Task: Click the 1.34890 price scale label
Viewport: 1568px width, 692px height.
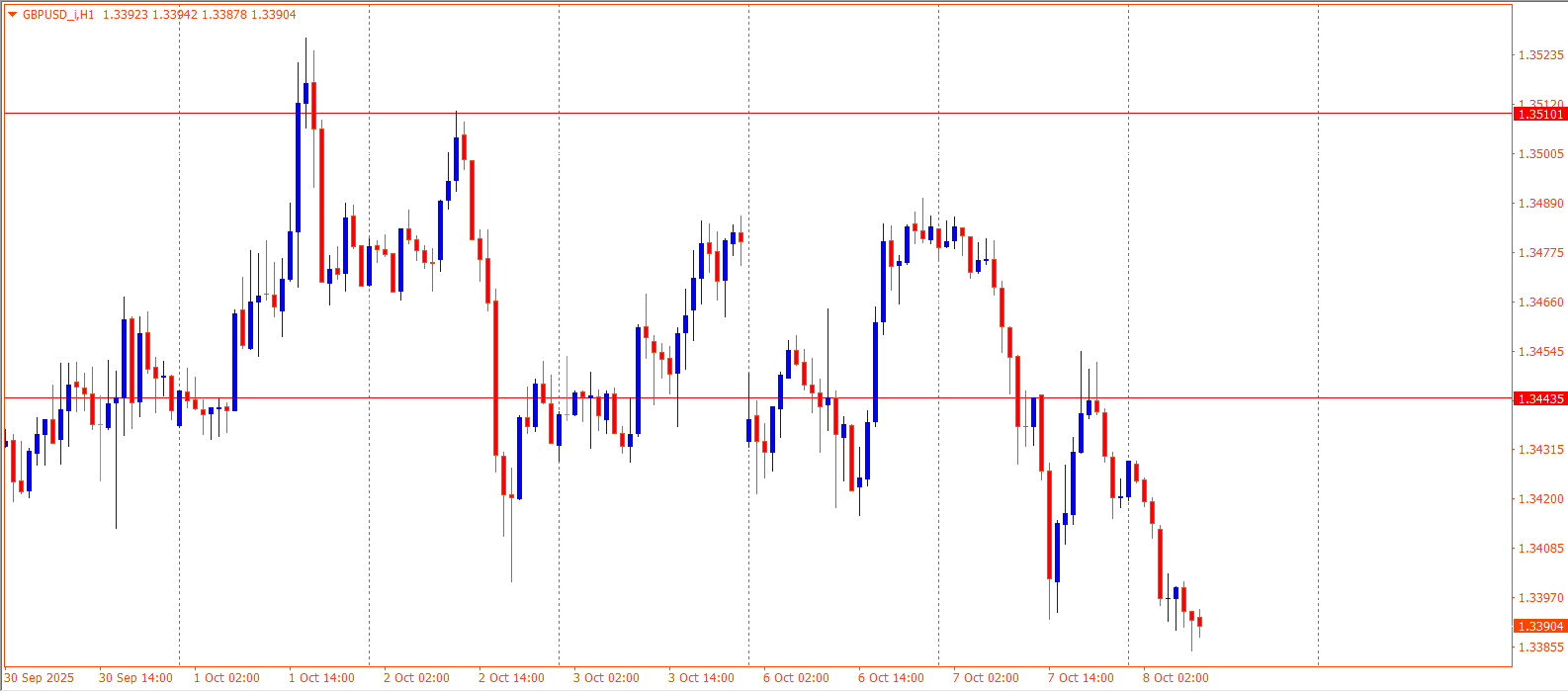Action: [x=1540, y=204]
